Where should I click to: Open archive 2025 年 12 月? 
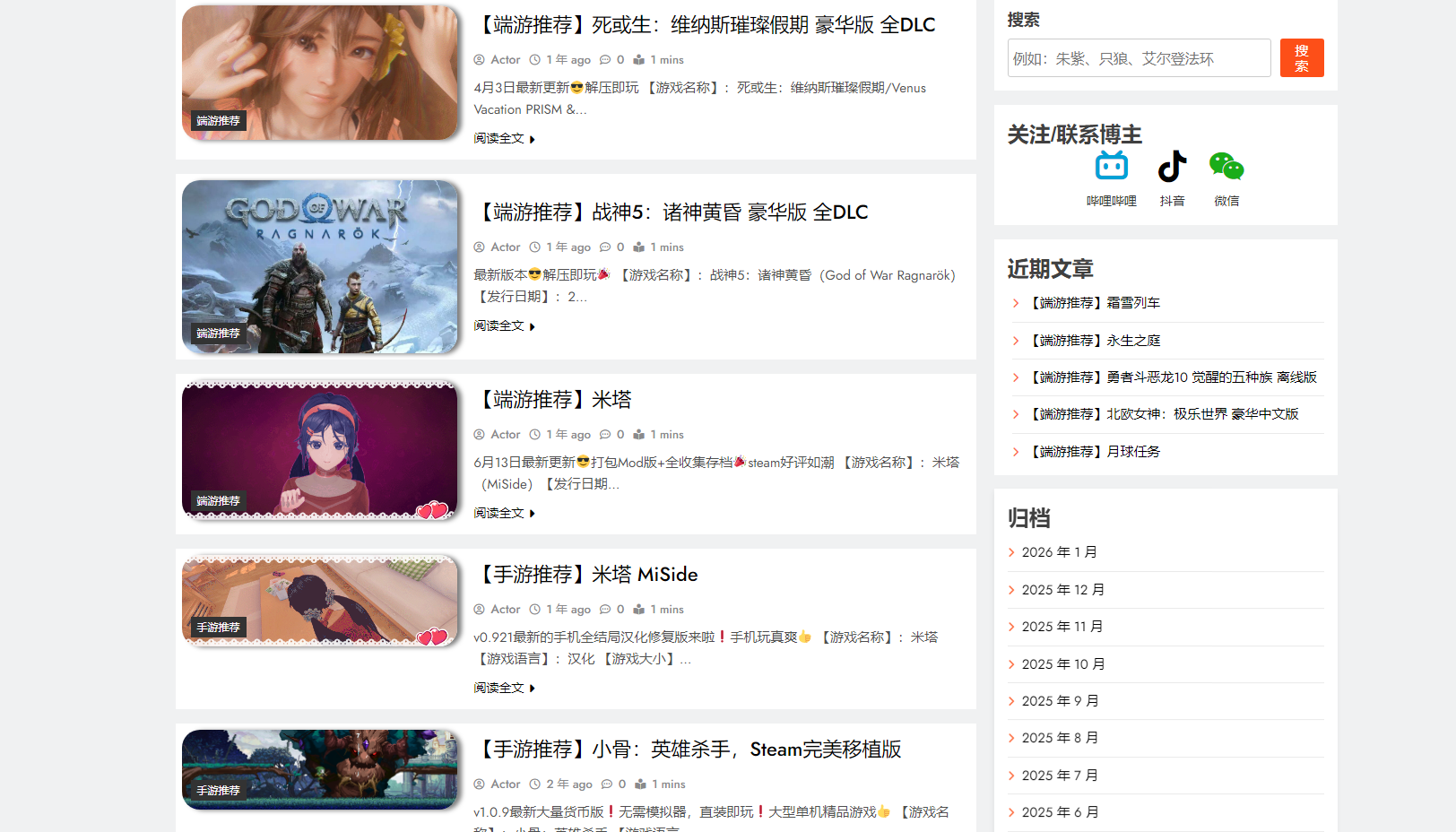1063,590
